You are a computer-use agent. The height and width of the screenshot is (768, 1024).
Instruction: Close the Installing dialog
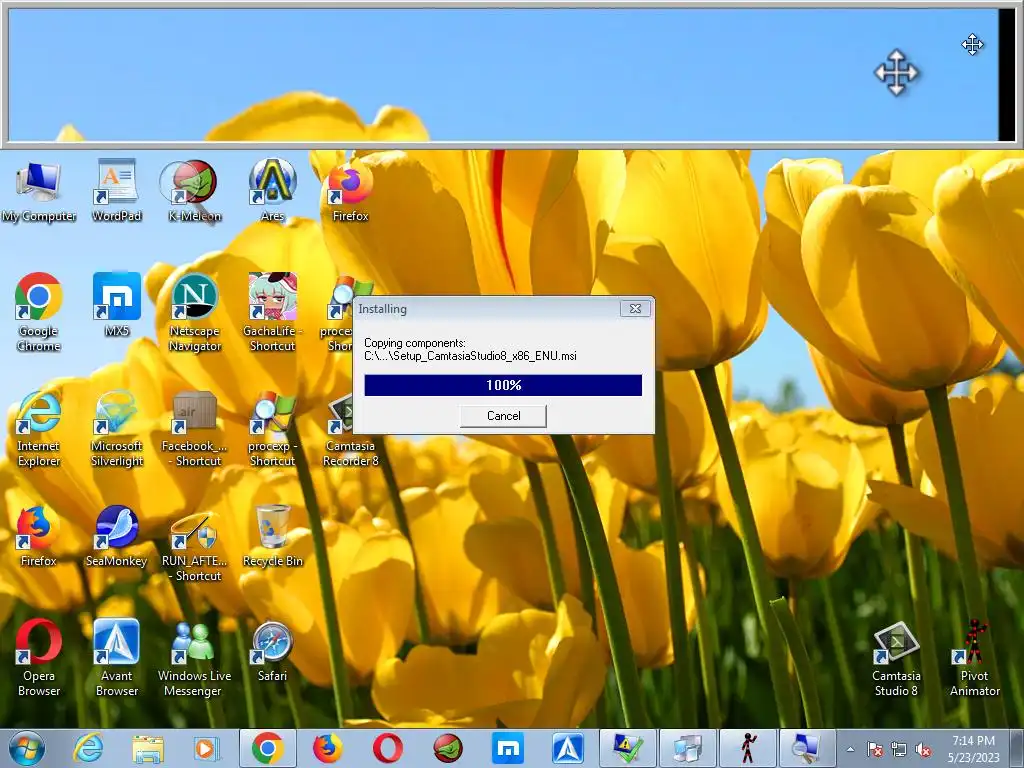click(x=635, y=308)
